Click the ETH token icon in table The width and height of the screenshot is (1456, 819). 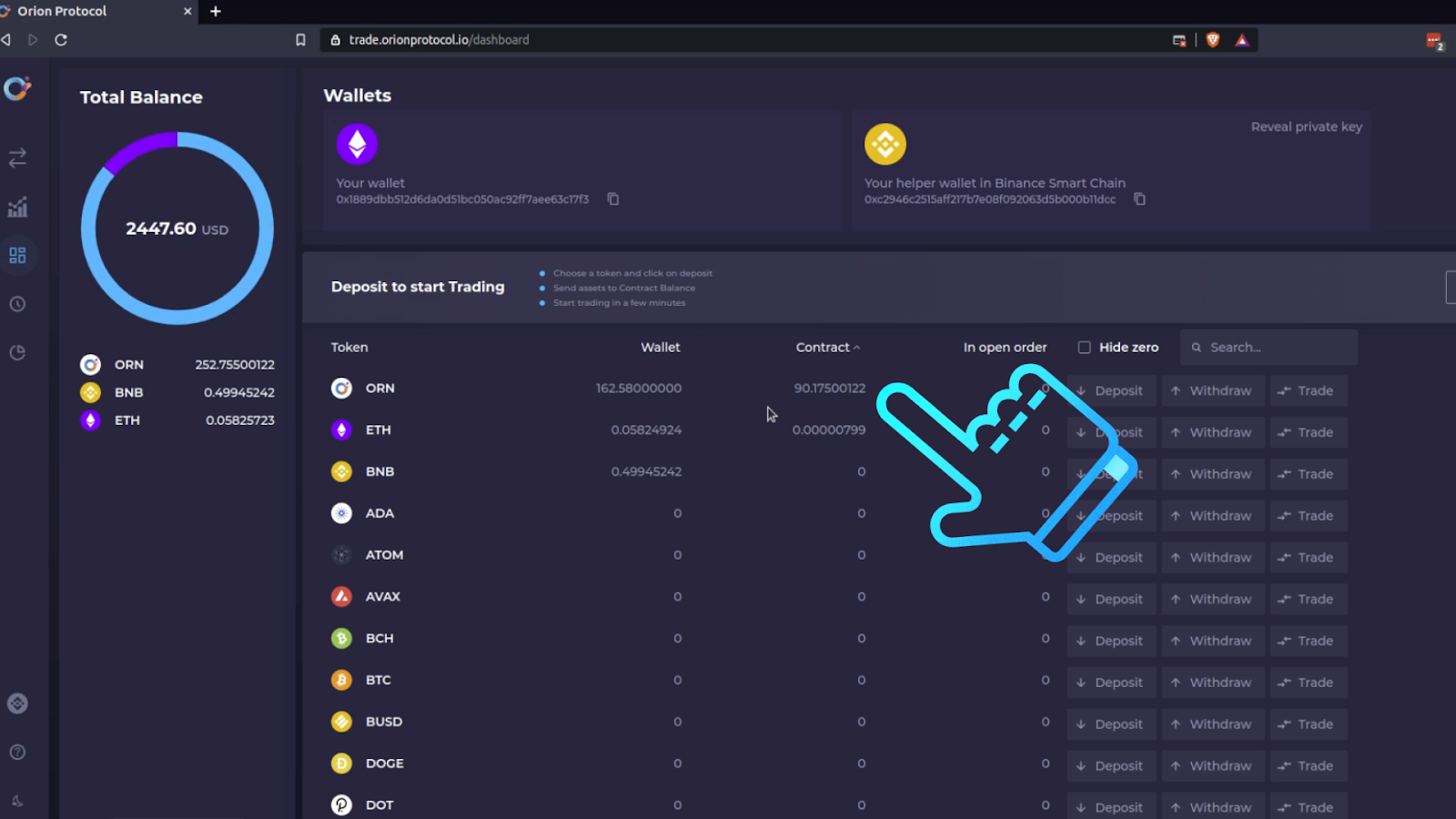[341, 430]
